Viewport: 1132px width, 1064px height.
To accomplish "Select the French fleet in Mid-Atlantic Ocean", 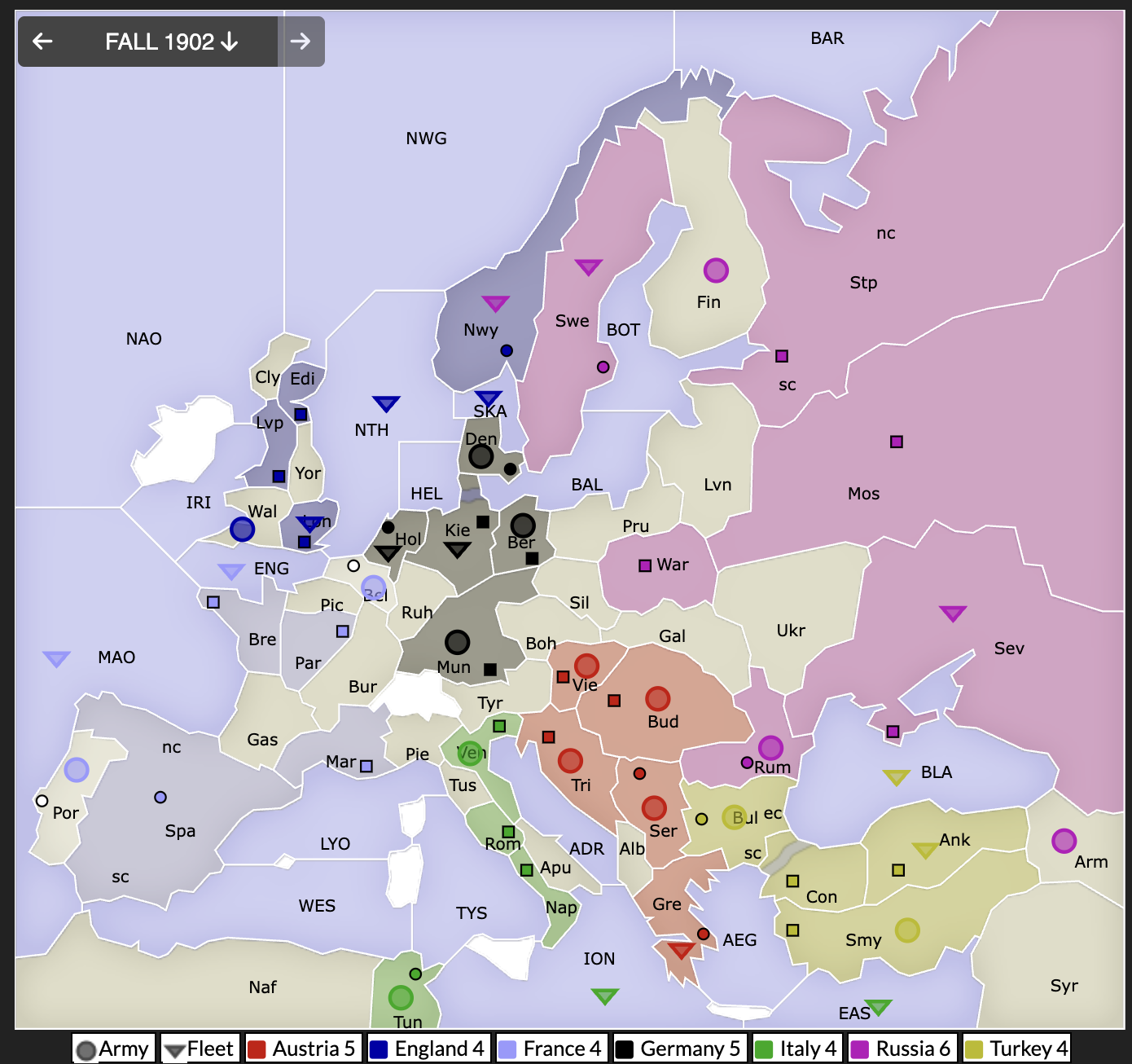I will pyautogui.click(x=56, y=658).
